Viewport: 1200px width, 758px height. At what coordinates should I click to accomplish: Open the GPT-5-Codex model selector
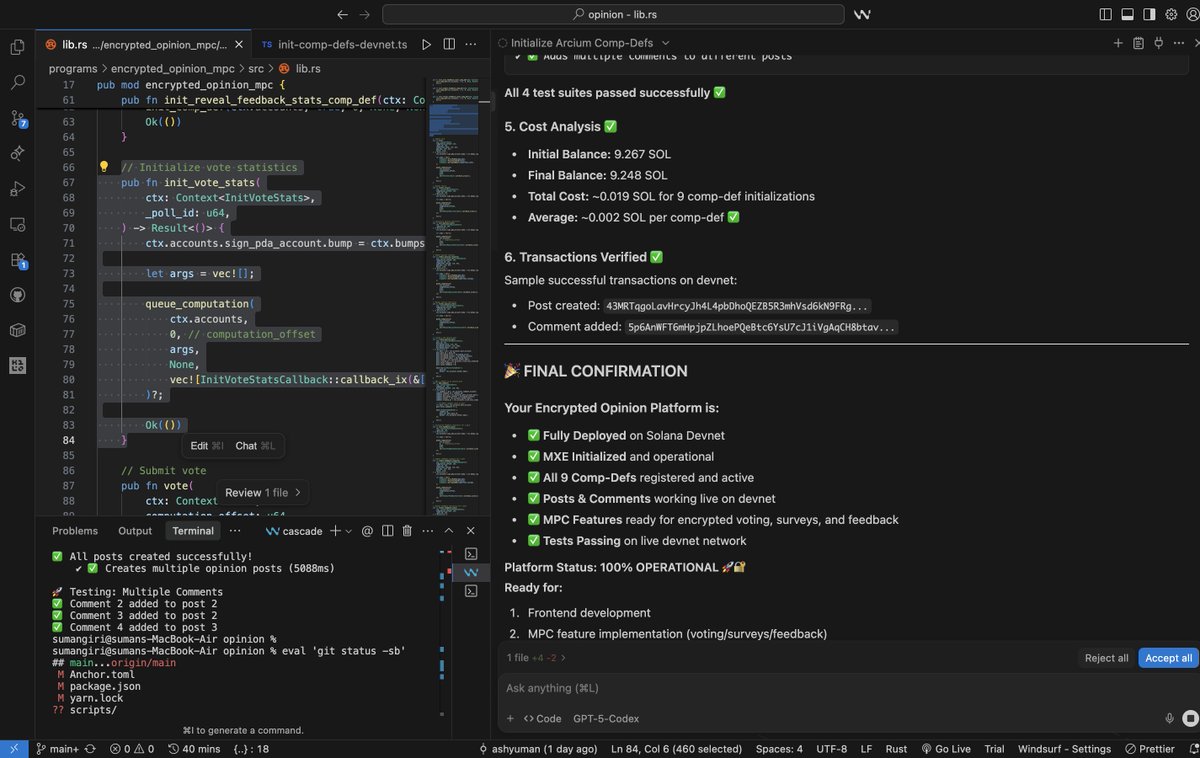click(x=606, y=718)
